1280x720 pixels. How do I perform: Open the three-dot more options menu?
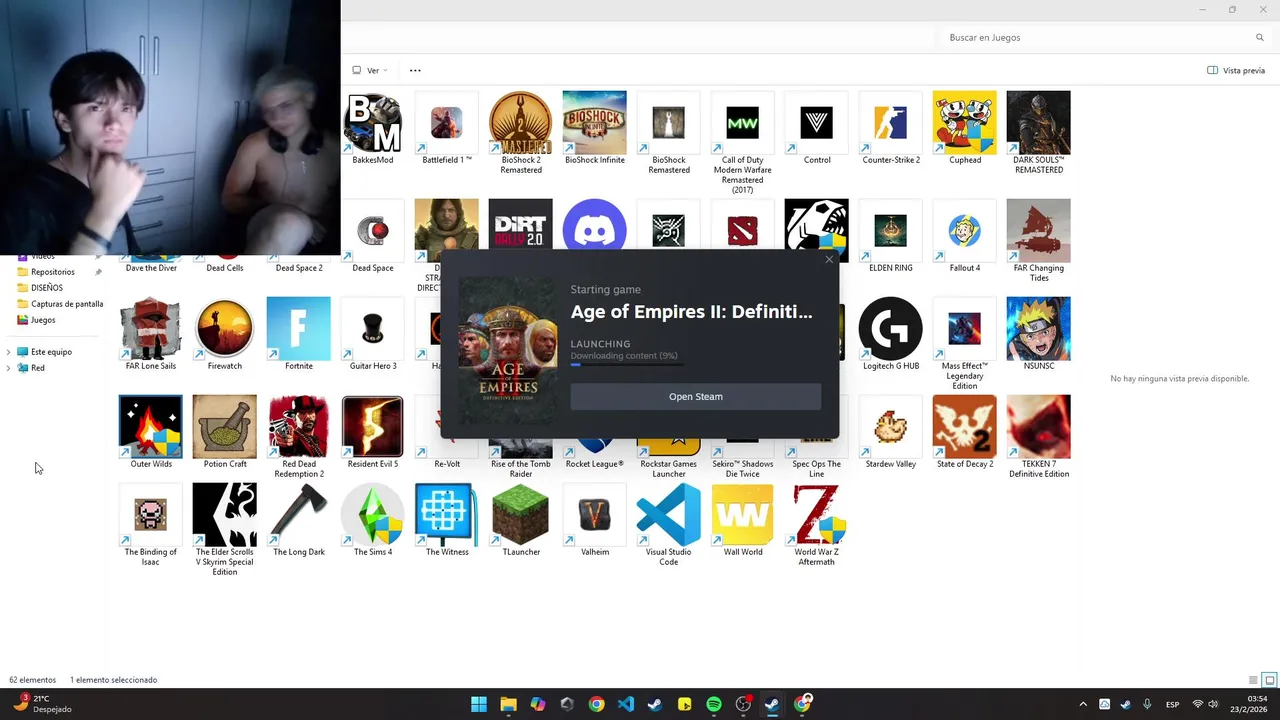415,70
